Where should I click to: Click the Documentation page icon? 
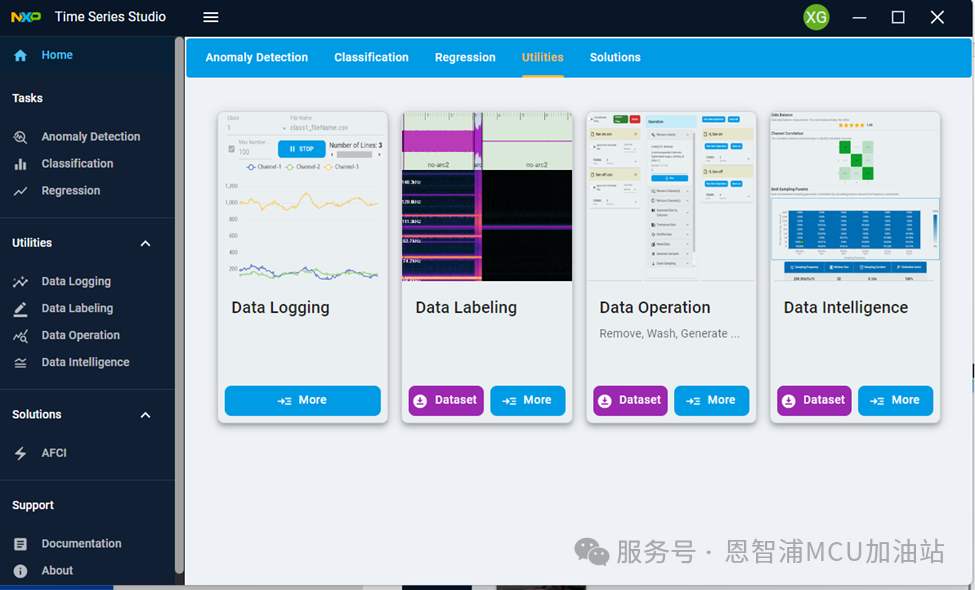21,544
